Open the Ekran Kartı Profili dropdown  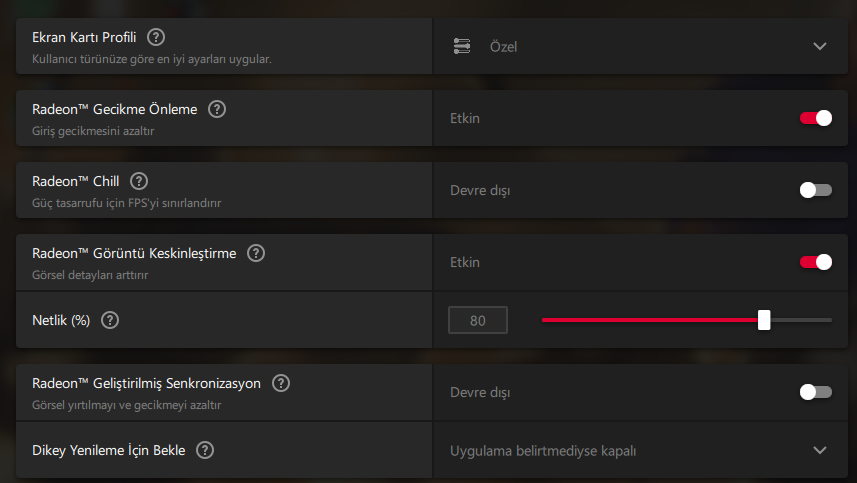(640, 46)
